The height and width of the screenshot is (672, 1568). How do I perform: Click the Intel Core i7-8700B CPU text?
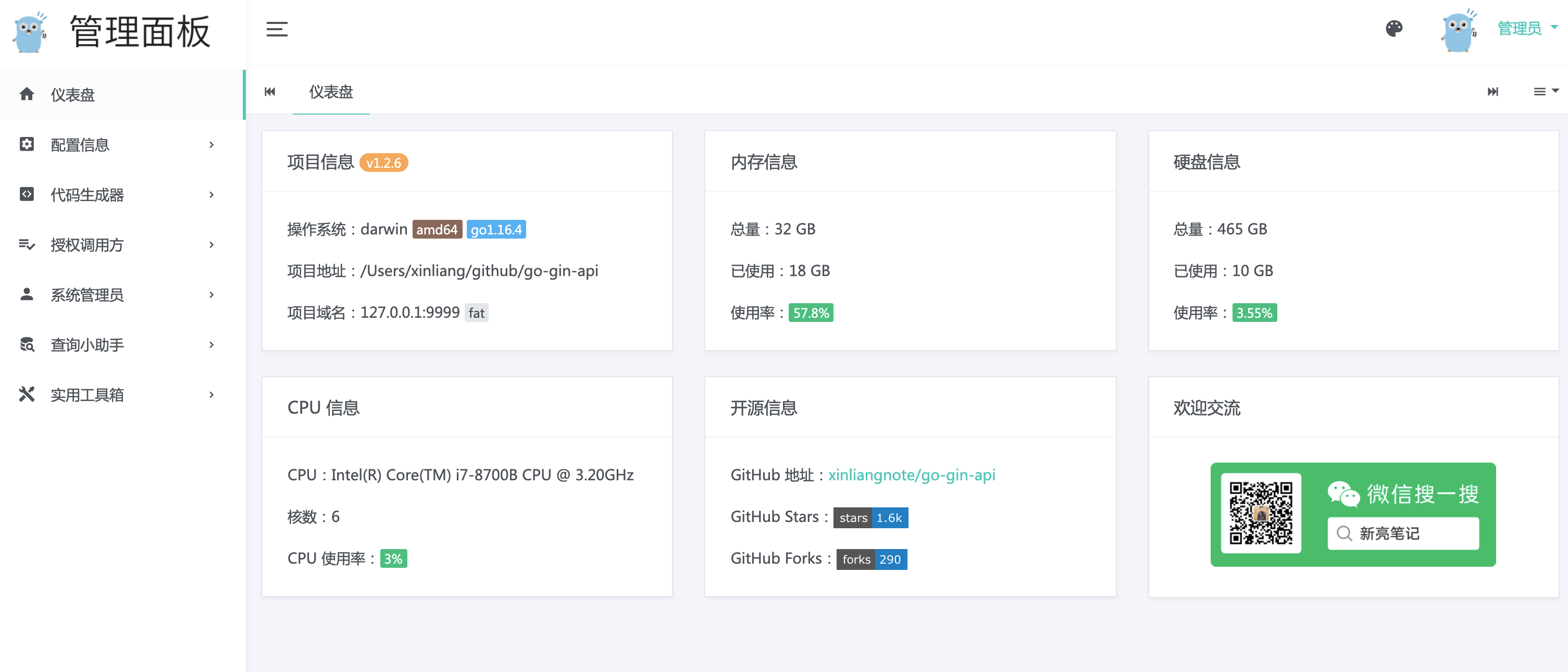click(482, 475)
